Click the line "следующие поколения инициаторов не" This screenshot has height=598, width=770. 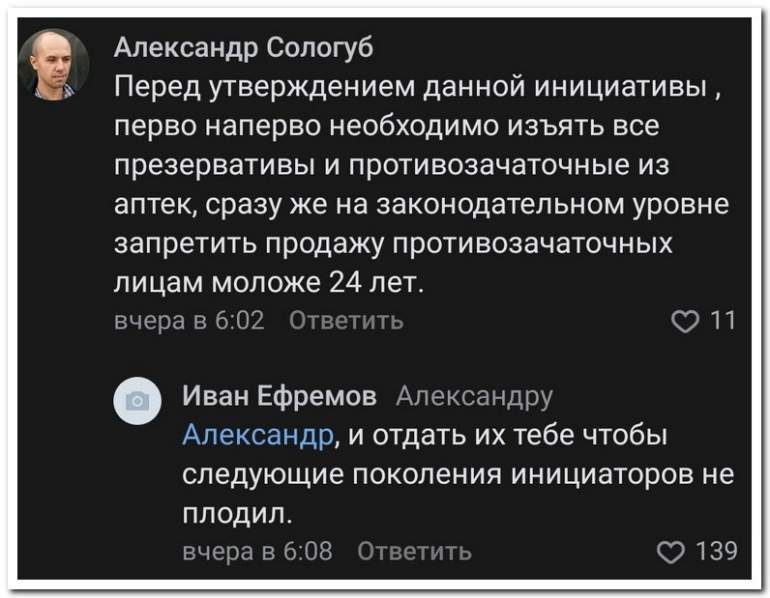pyautogui.click(x=458, y=474)
